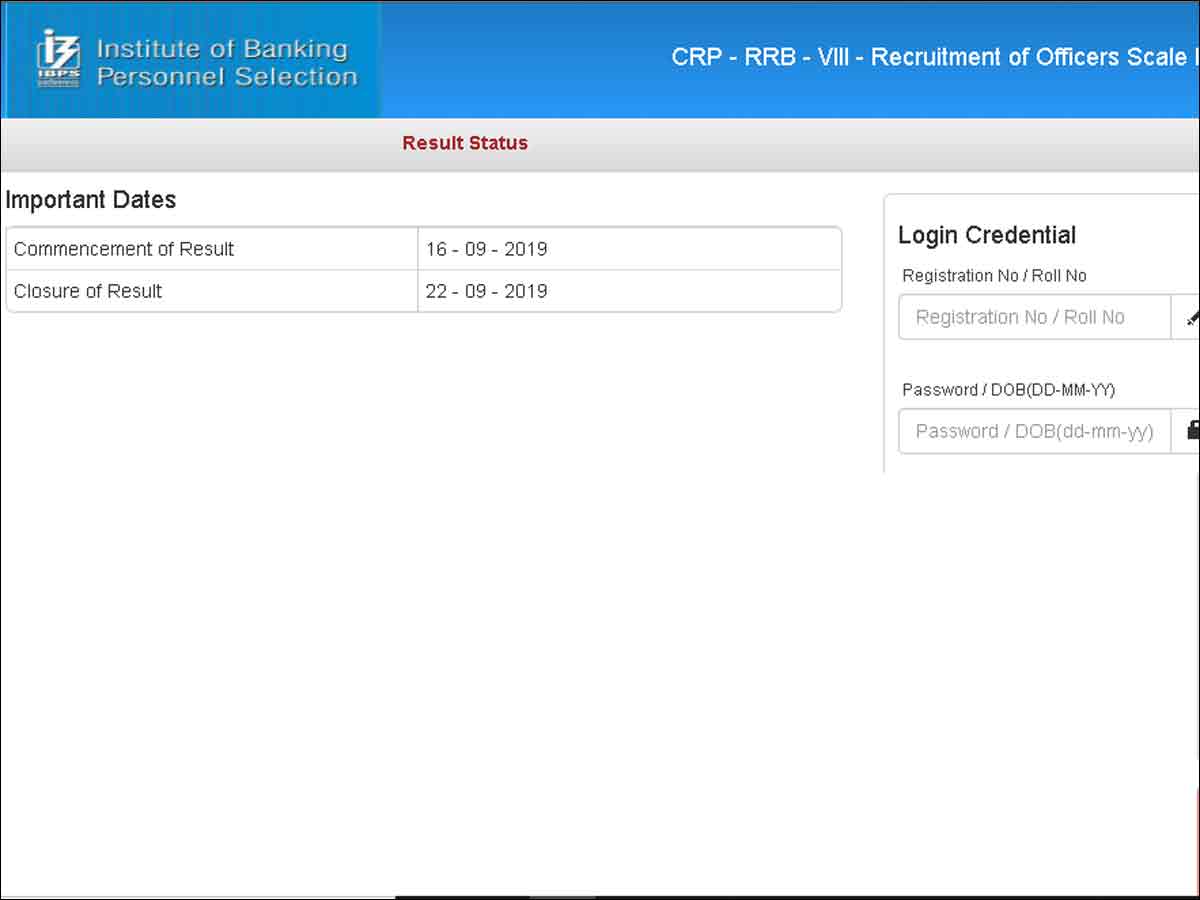The height and width of the screenshot is (900, 1200).
Task: Click the 16 - 09 - 2019 date cell
Action: coord(486,249)
